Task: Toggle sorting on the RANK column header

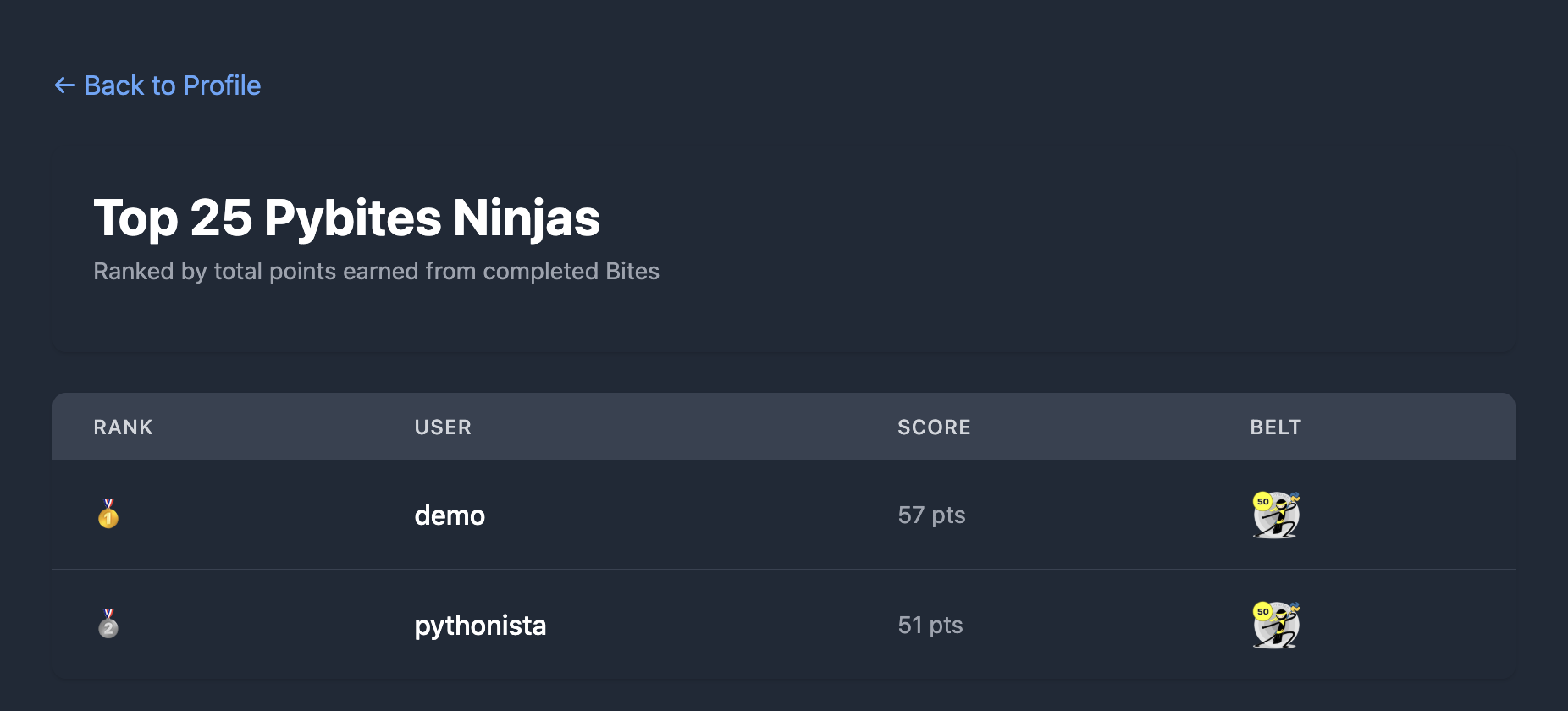Action: [123, 427]
